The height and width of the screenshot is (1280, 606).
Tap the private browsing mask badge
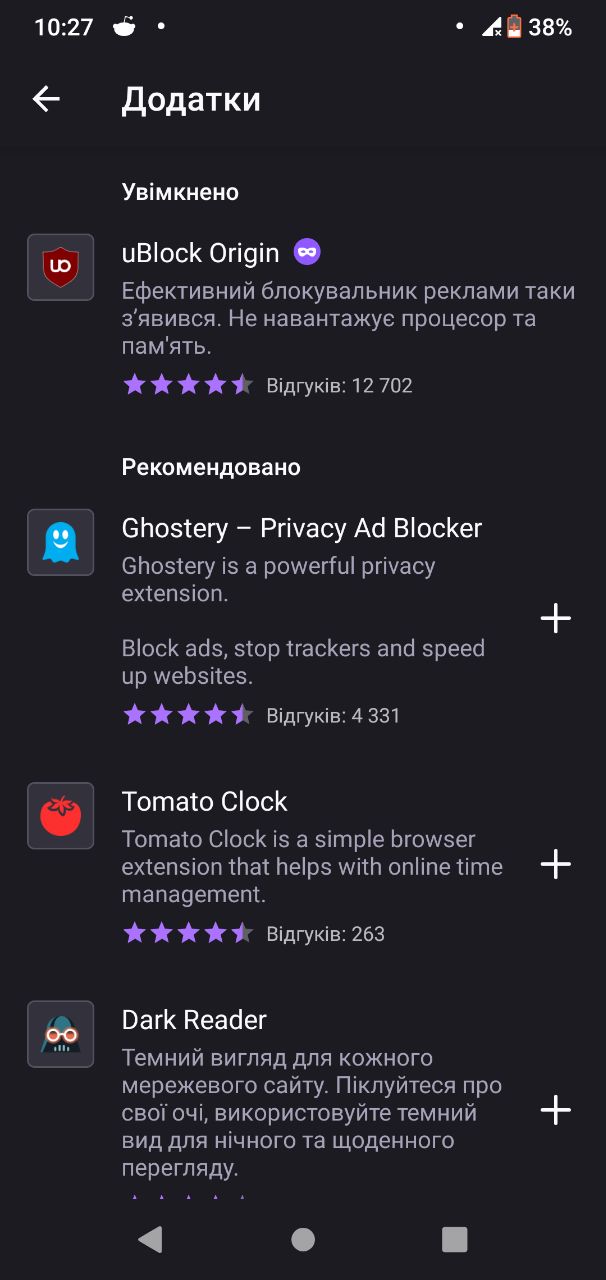click(307, 252)
